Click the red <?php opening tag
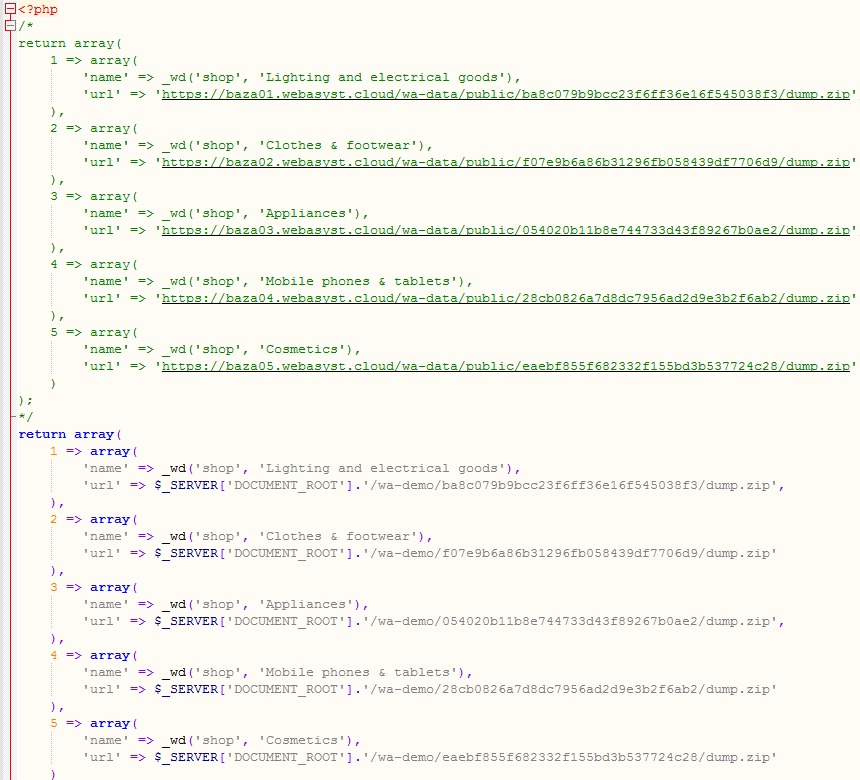Screen dimensions: 860x780 tap(38, 9)
